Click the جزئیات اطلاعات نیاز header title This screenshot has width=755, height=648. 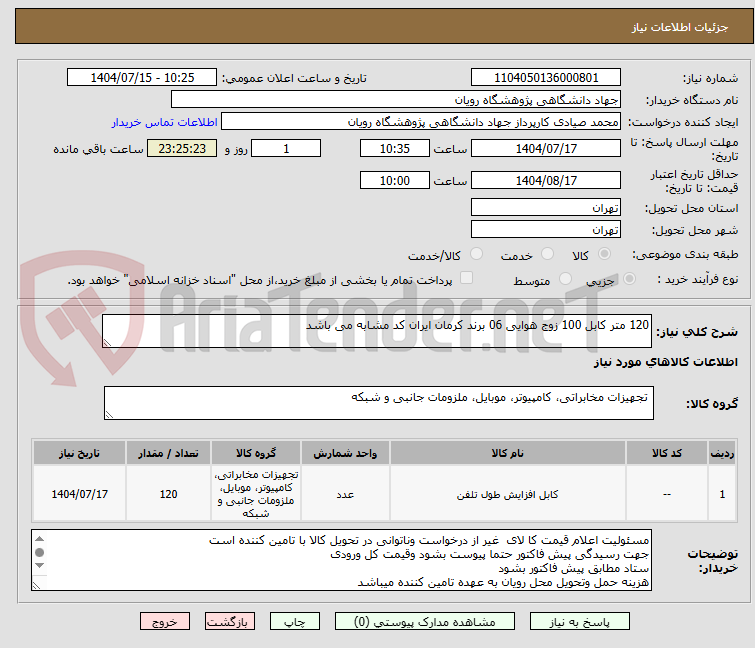coord(680,27)
